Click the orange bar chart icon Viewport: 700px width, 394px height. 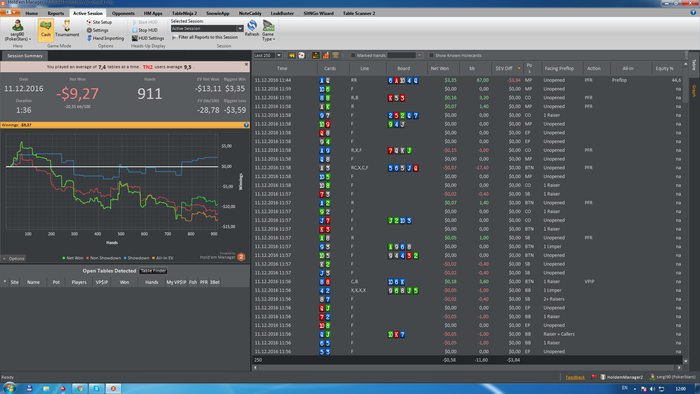pos(325,55)
